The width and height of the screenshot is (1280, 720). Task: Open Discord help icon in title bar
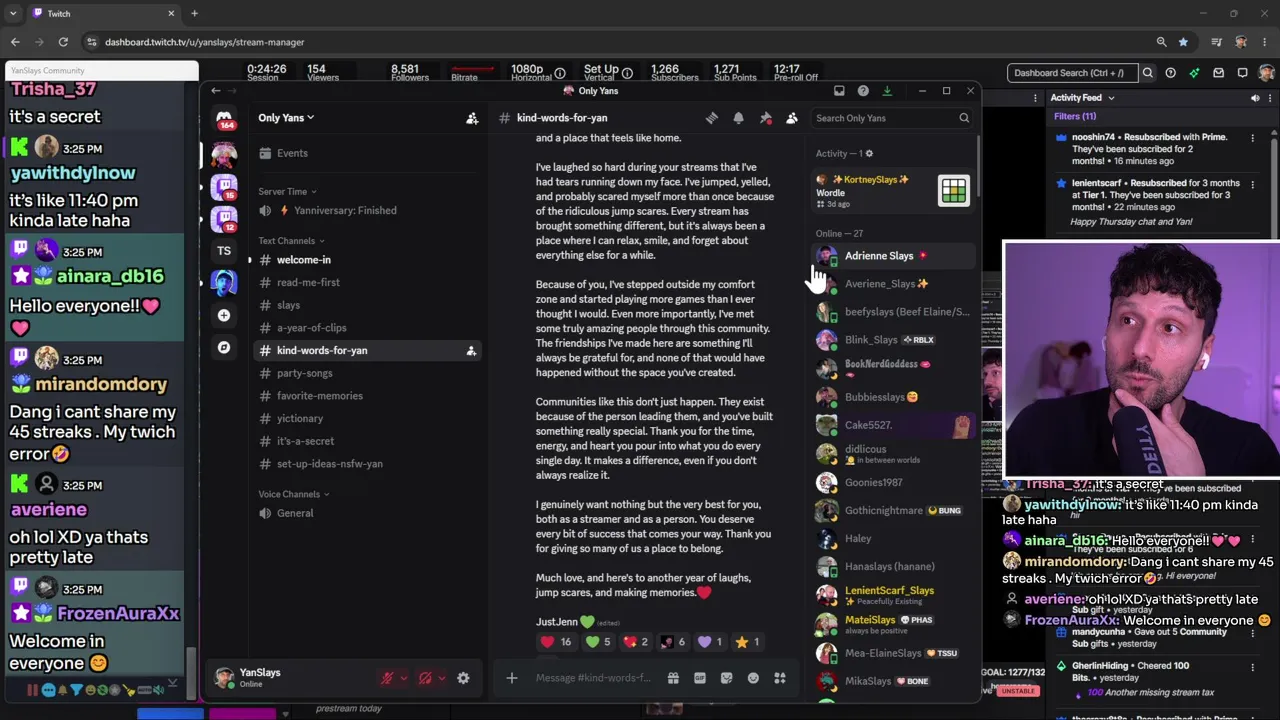(x=863, y=91)
